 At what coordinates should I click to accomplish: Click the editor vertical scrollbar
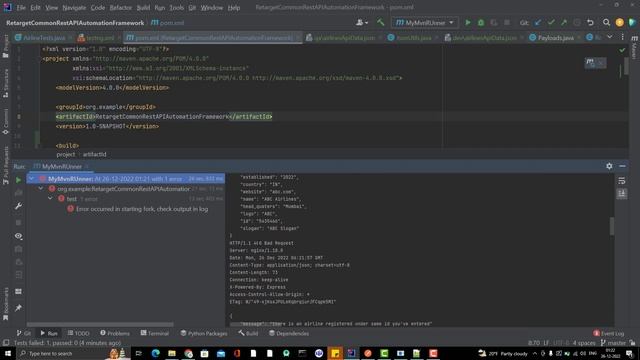(626, 67)
